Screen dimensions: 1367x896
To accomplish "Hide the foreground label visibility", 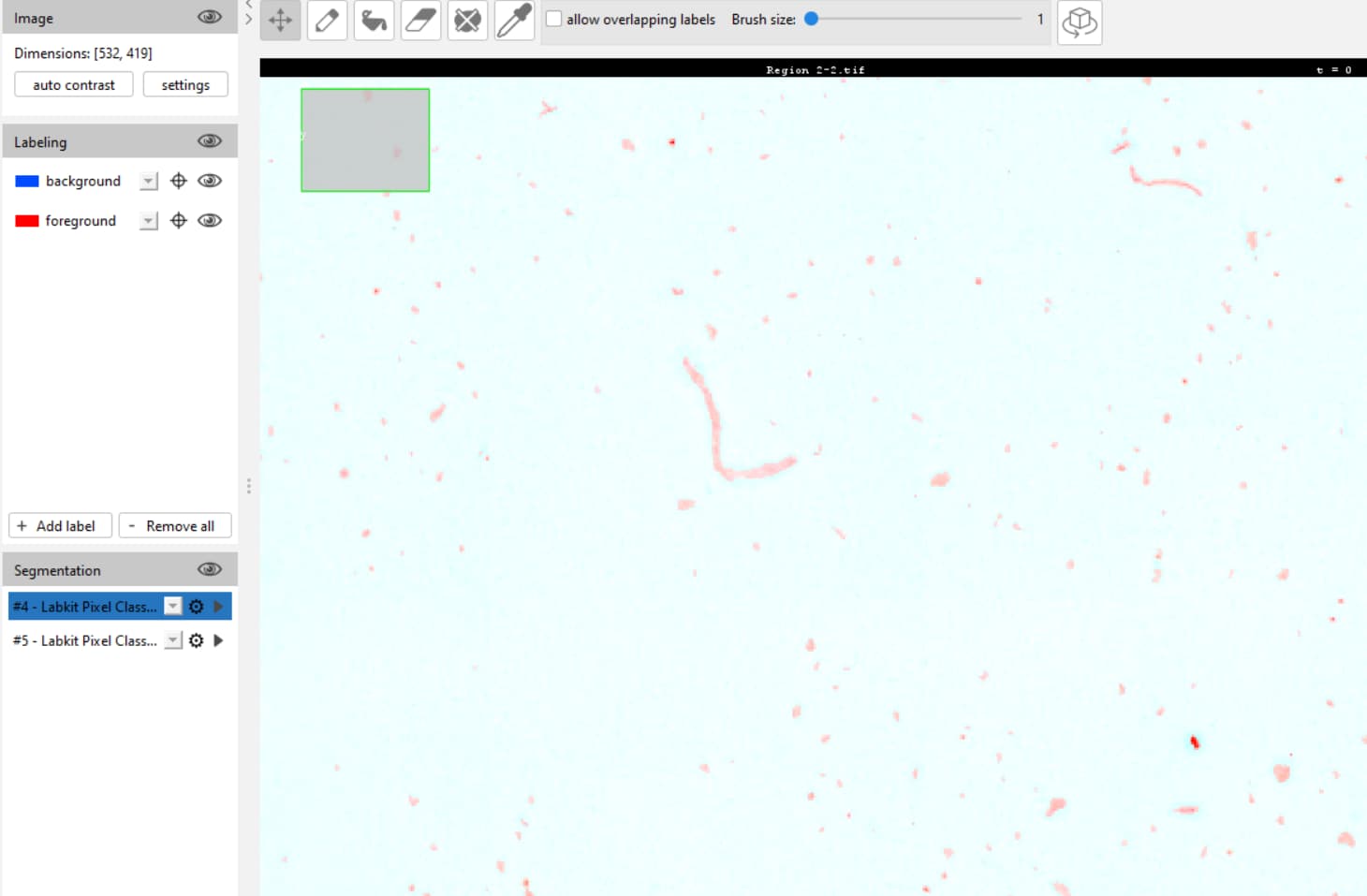I will coord(210,220).
